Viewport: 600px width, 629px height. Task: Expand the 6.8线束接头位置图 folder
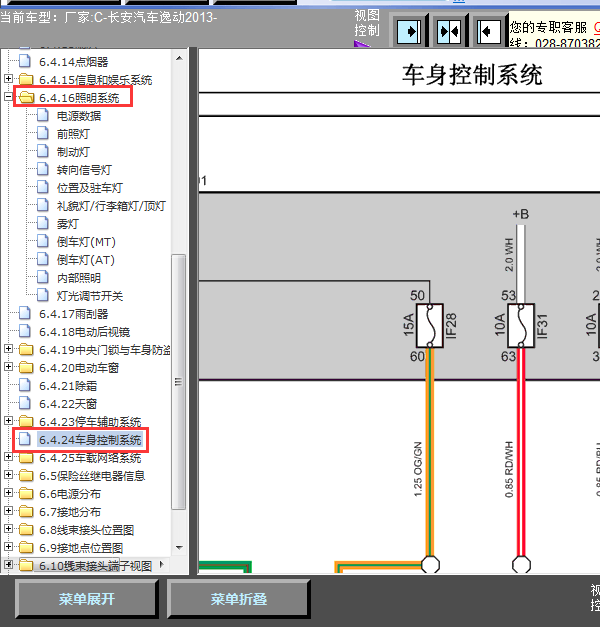[x=8, y=530]
